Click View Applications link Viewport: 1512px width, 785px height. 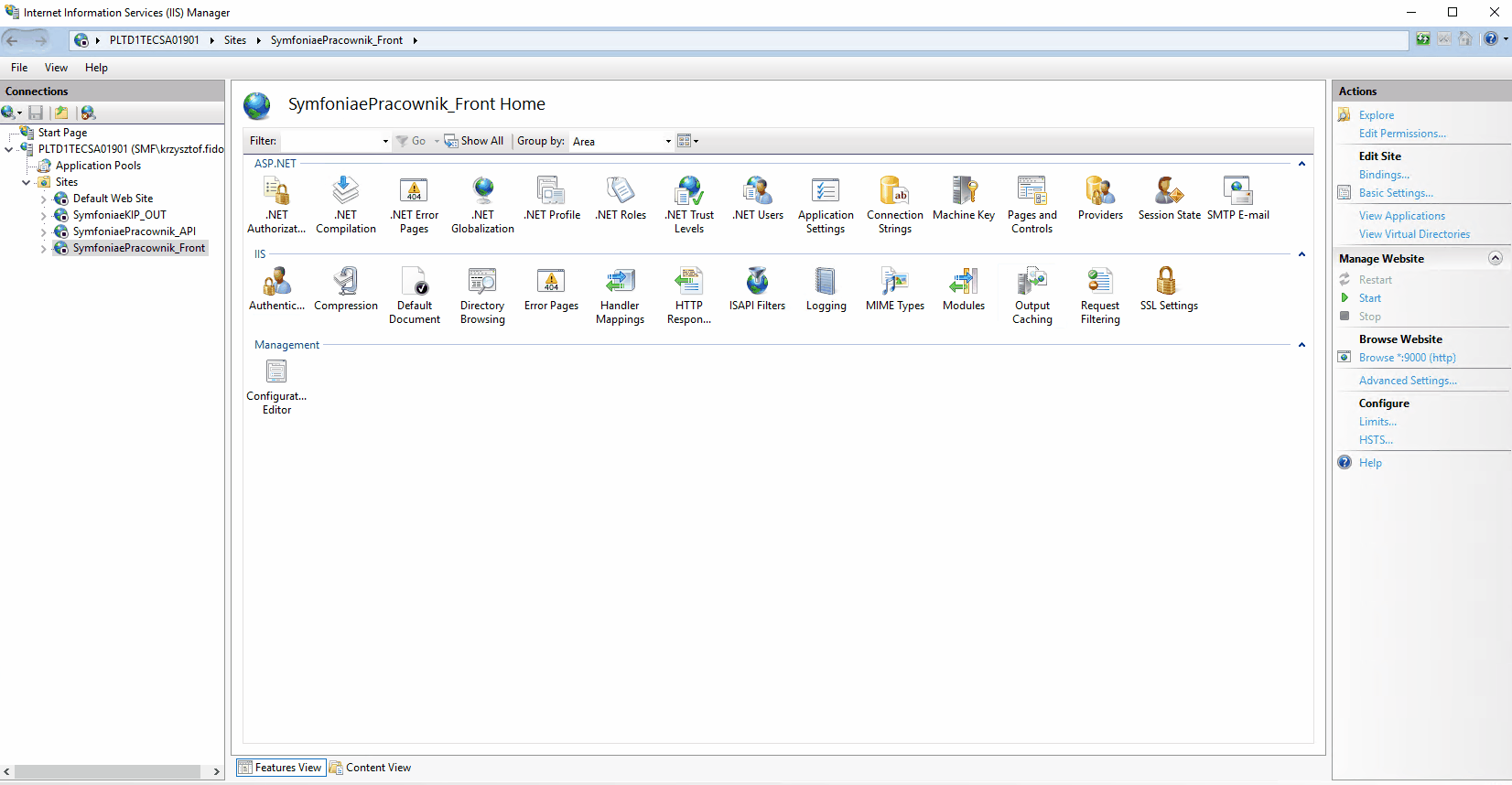[x=1402, y=216]
